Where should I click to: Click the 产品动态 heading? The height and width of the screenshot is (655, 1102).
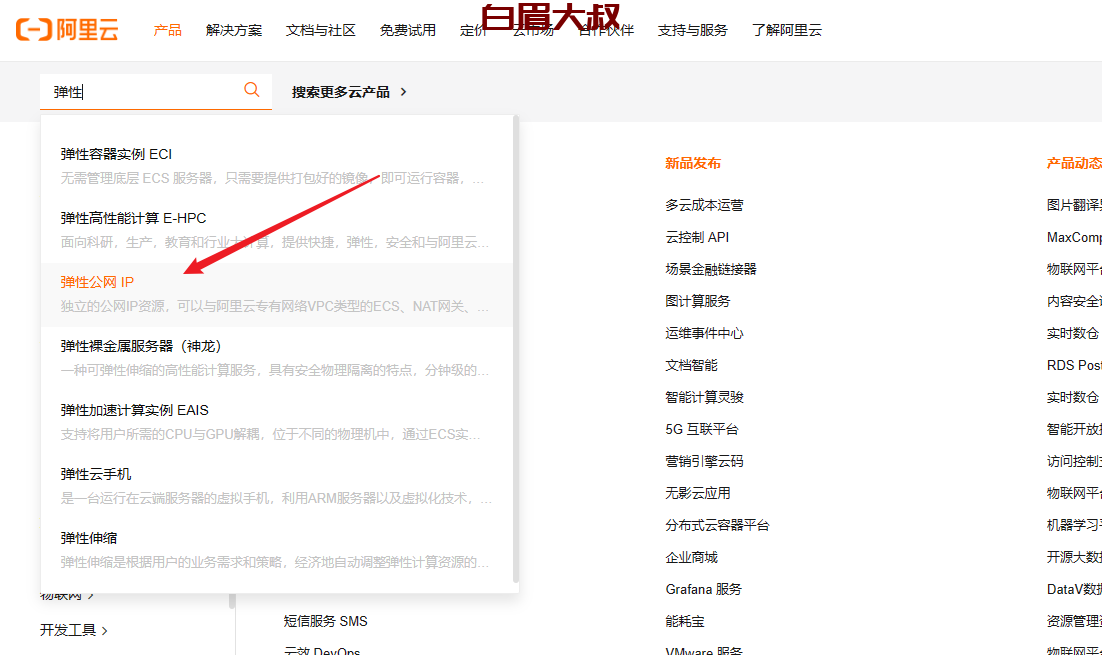coord(1074,163)
